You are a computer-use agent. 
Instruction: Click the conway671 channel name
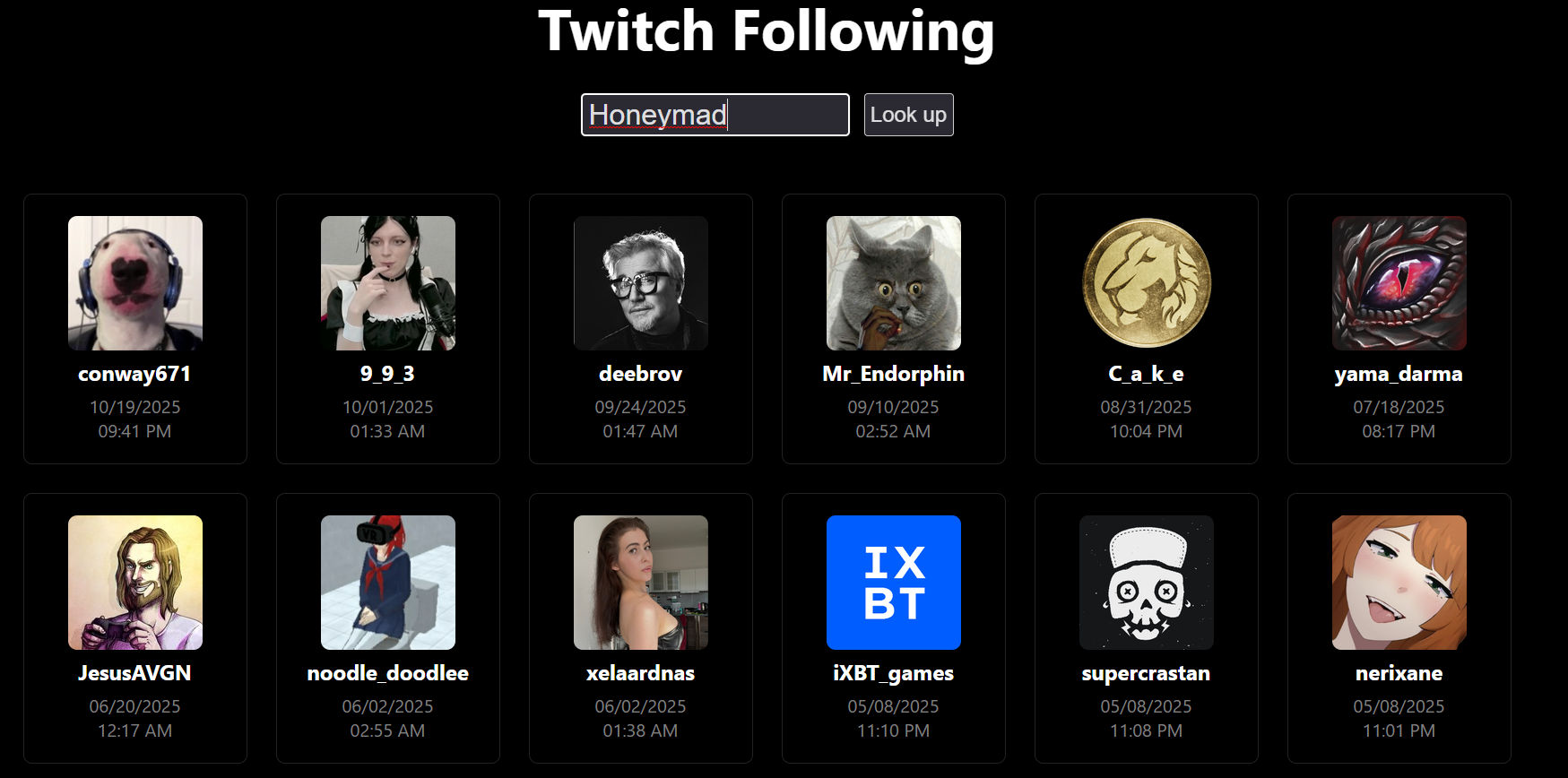point(134,374)
